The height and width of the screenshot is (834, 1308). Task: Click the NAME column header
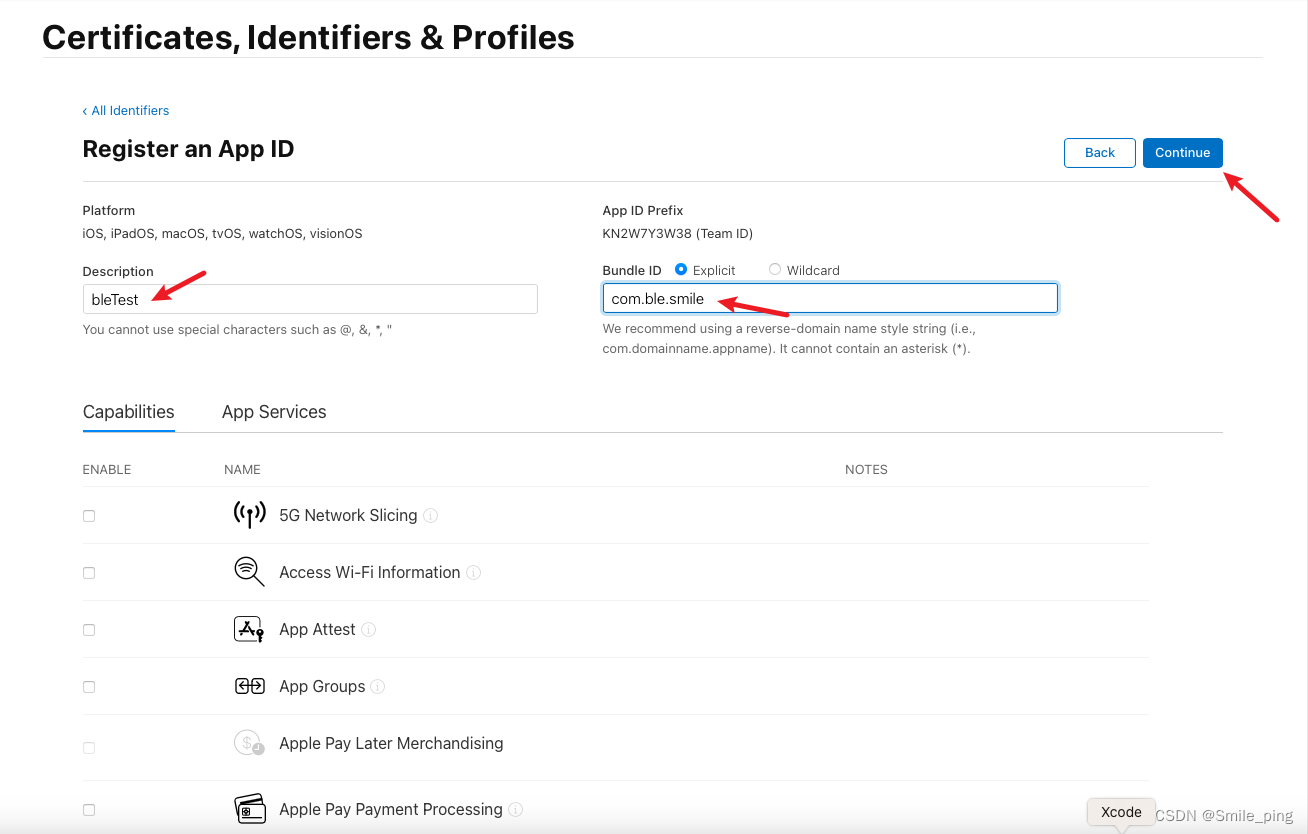click(x=242, y=469)
